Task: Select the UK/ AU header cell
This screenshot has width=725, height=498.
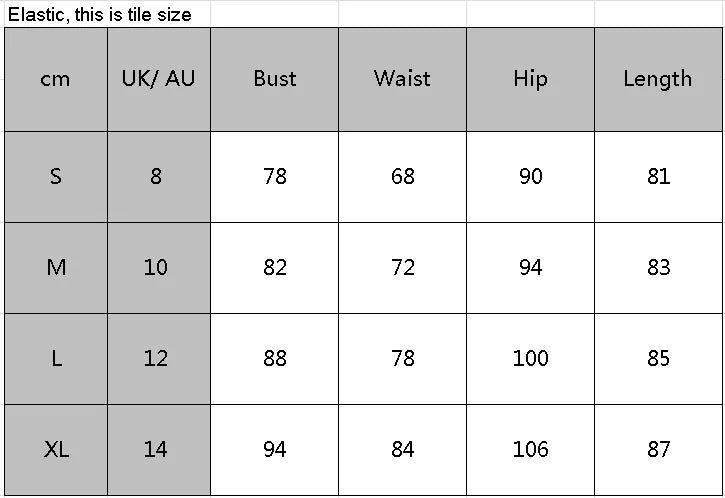Action: coord(159,79)
